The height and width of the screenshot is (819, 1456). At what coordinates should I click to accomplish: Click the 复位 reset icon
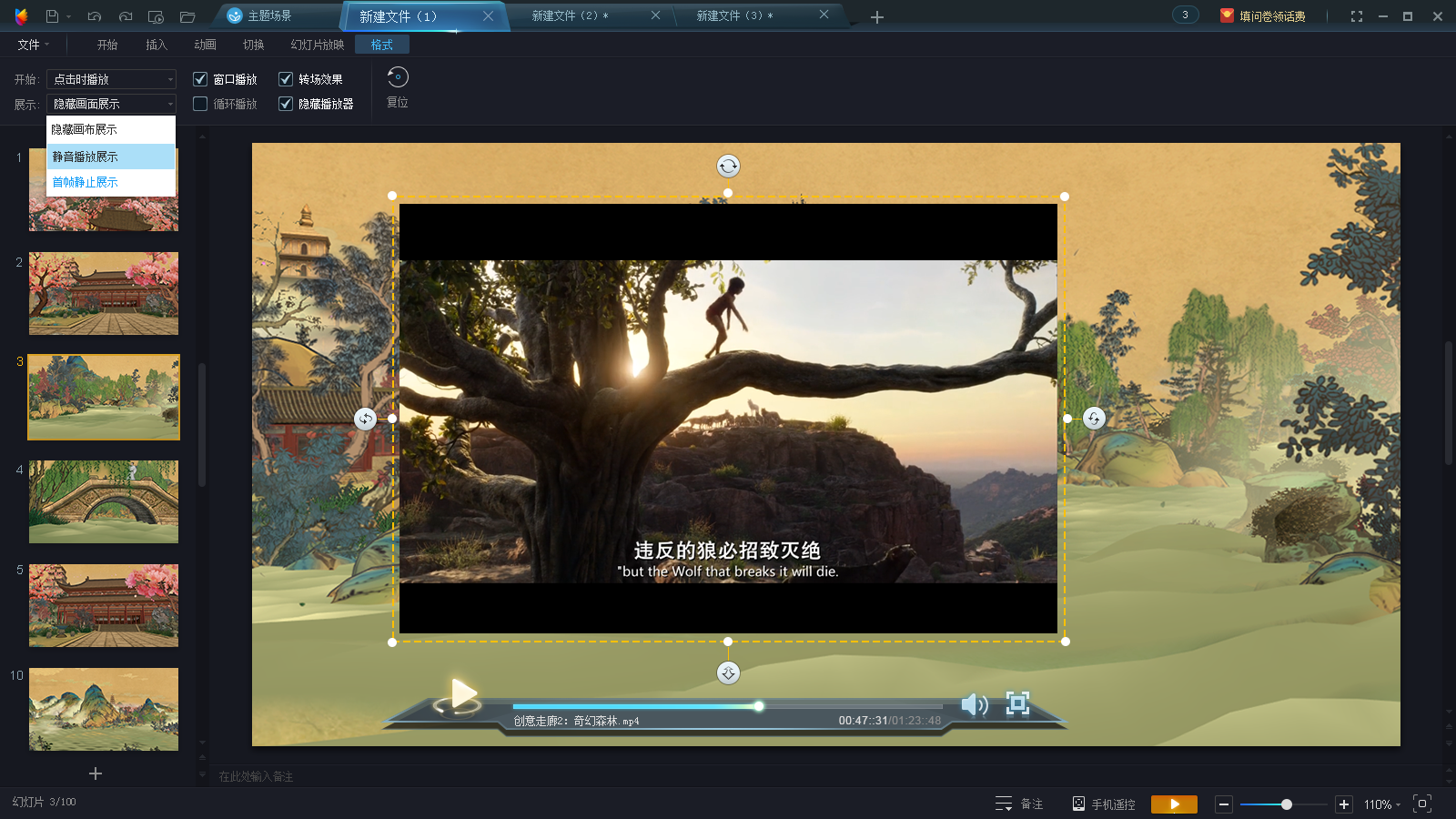coord(398,77)
